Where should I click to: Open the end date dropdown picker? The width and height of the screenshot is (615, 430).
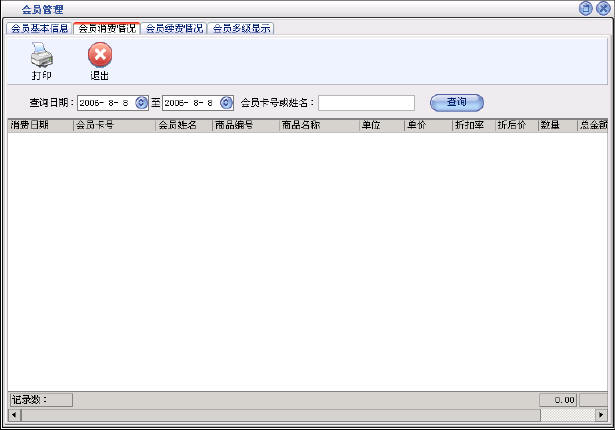click(x=226, y=102)
